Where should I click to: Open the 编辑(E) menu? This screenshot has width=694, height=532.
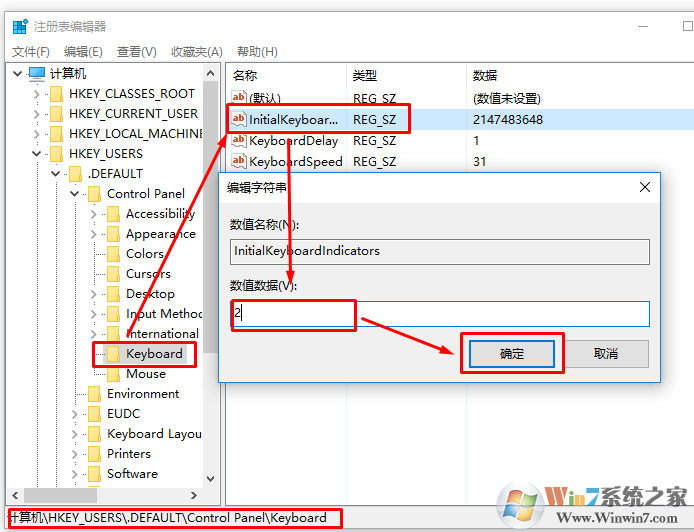pyautogui.click(x=83, y=52)
